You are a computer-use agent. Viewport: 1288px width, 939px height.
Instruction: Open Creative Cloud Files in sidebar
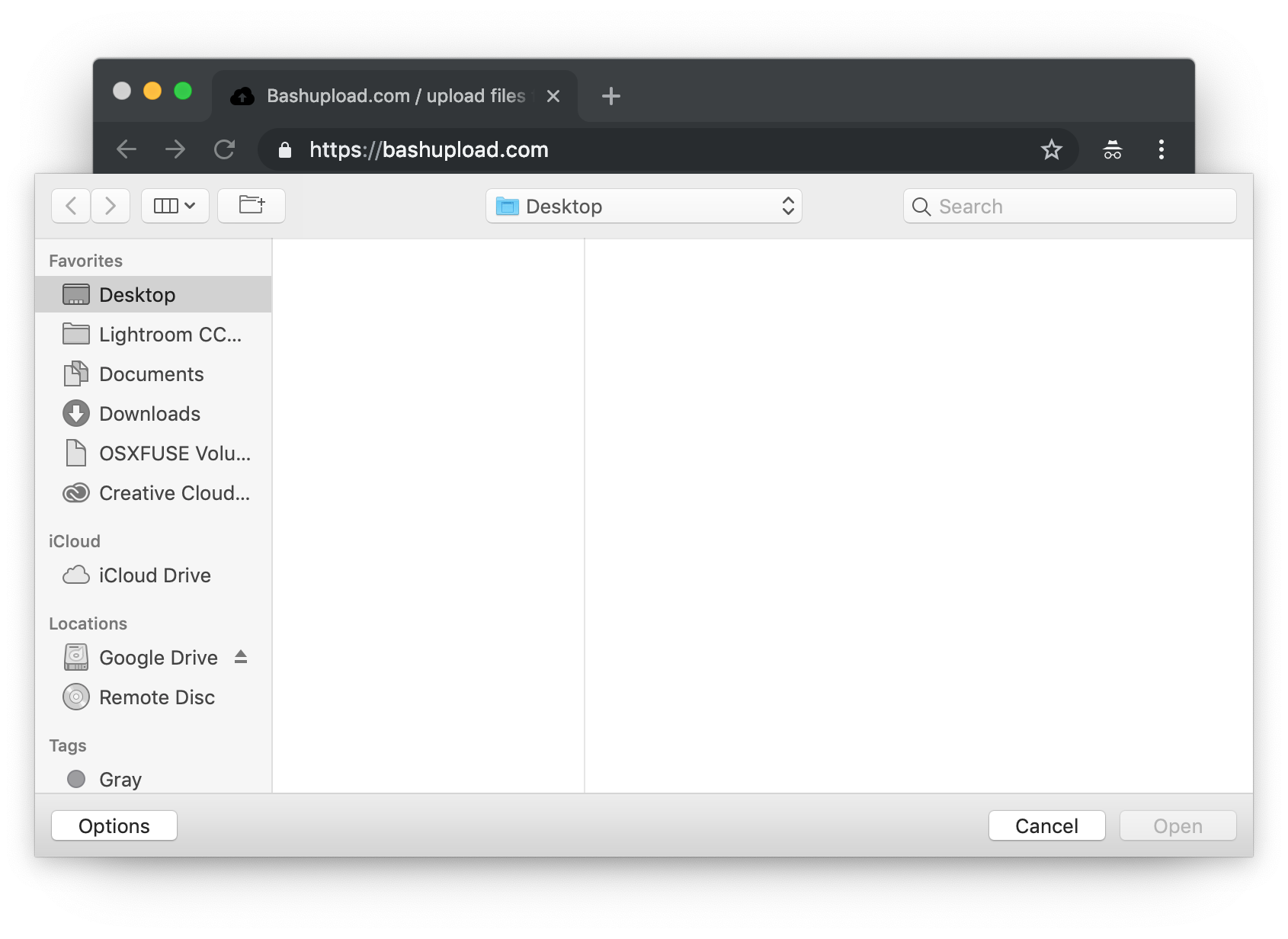tap(153, 493)
